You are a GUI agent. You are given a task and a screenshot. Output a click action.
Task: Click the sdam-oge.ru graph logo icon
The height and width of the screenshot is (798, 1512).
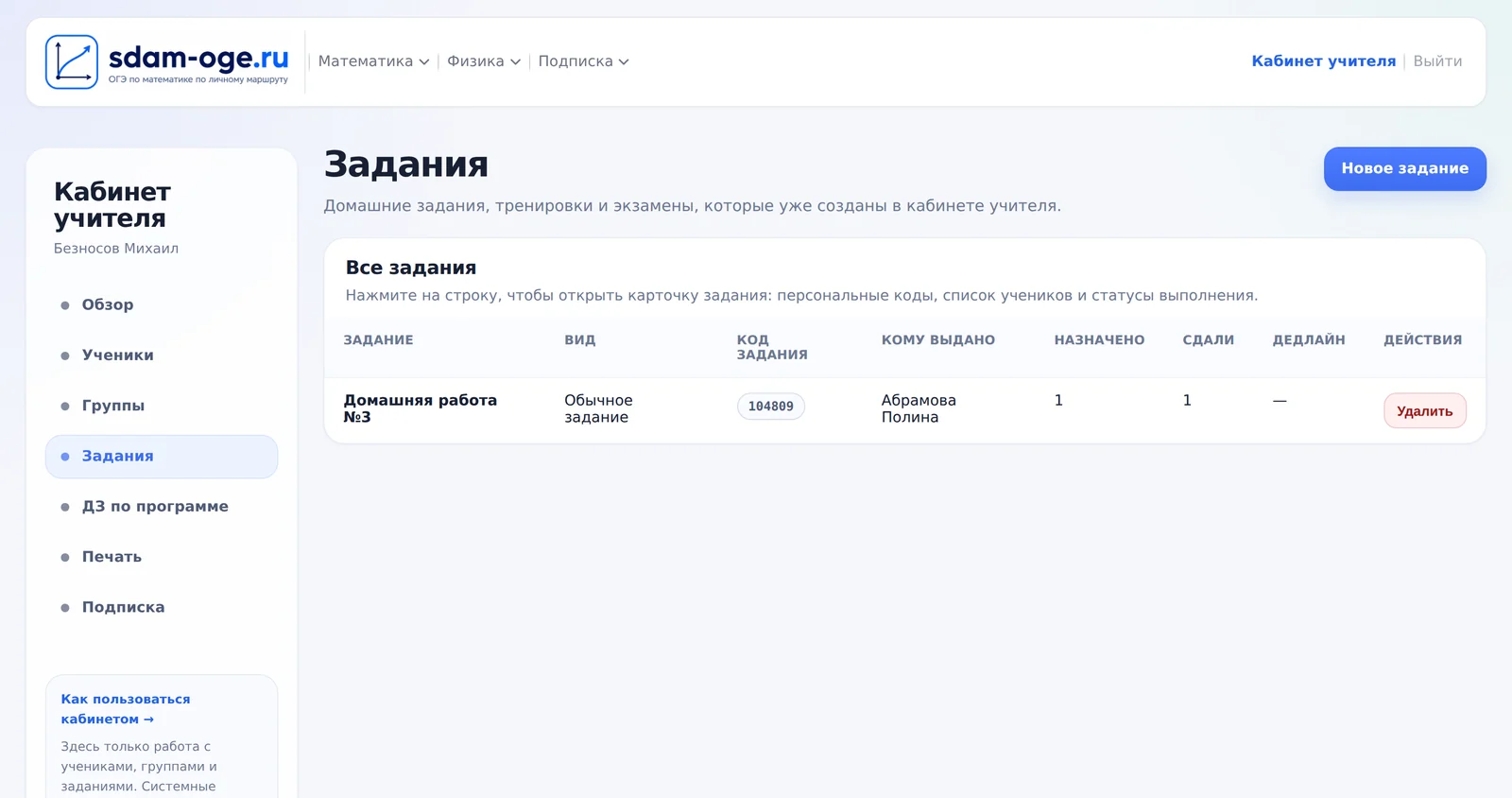(x=72, y=62)
